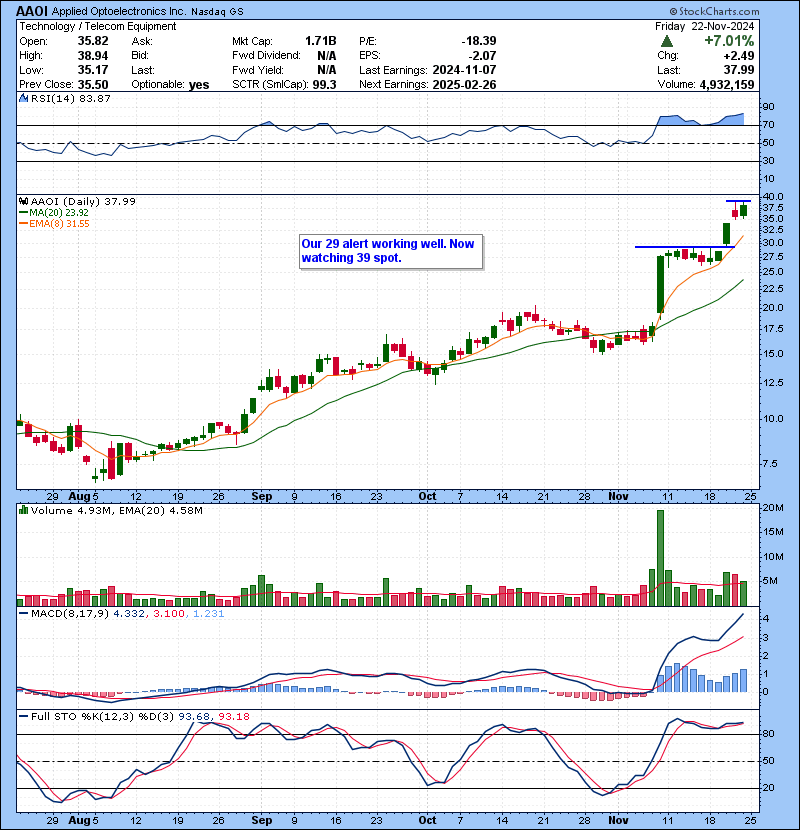This screenshot has height=830, width=800.
Task: Click the N/A value next to Fwd Yield
Action: point(327,70)
